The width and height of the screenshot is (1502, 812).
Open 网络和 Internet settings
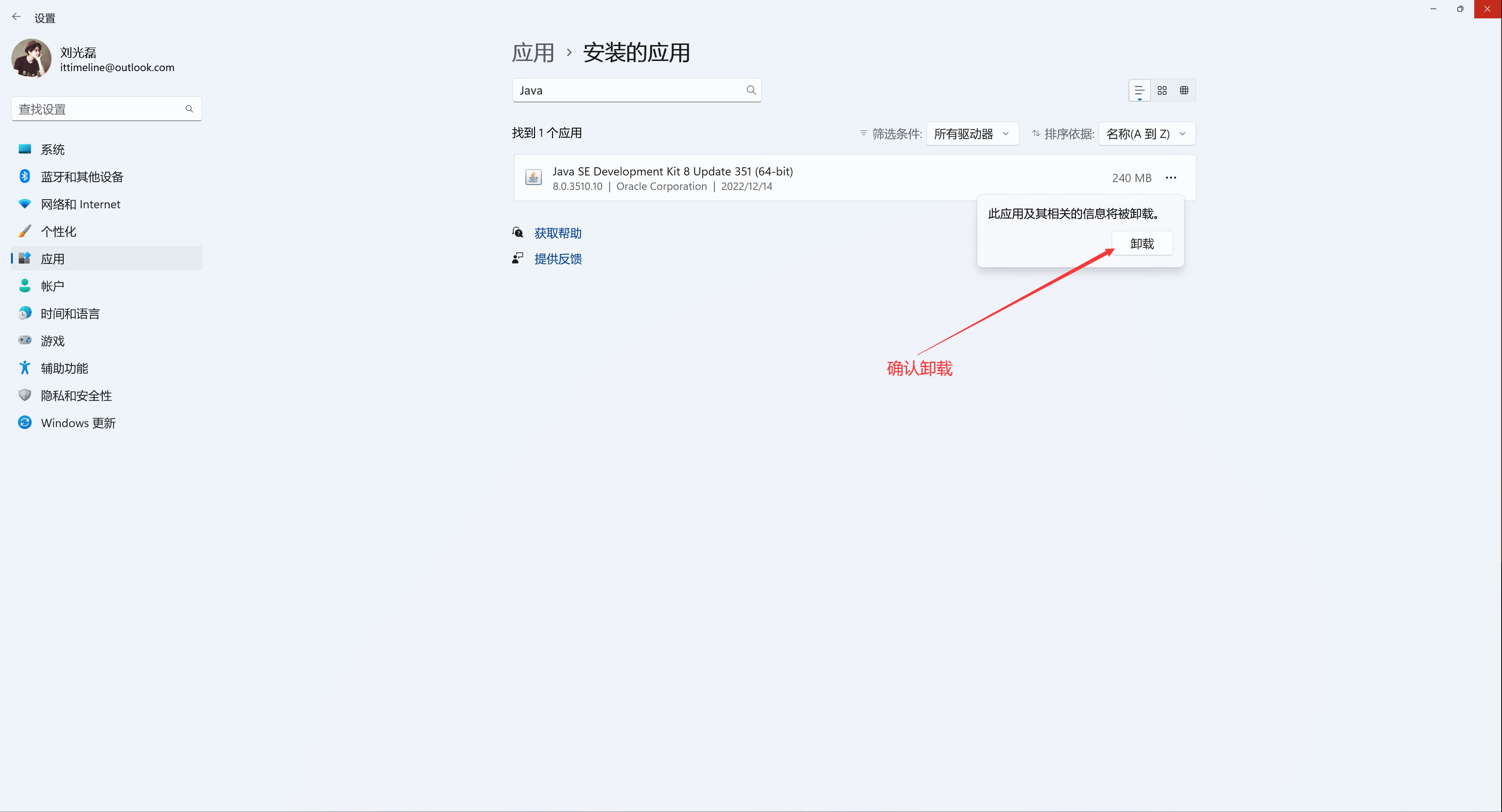click(x=107, y=204)
